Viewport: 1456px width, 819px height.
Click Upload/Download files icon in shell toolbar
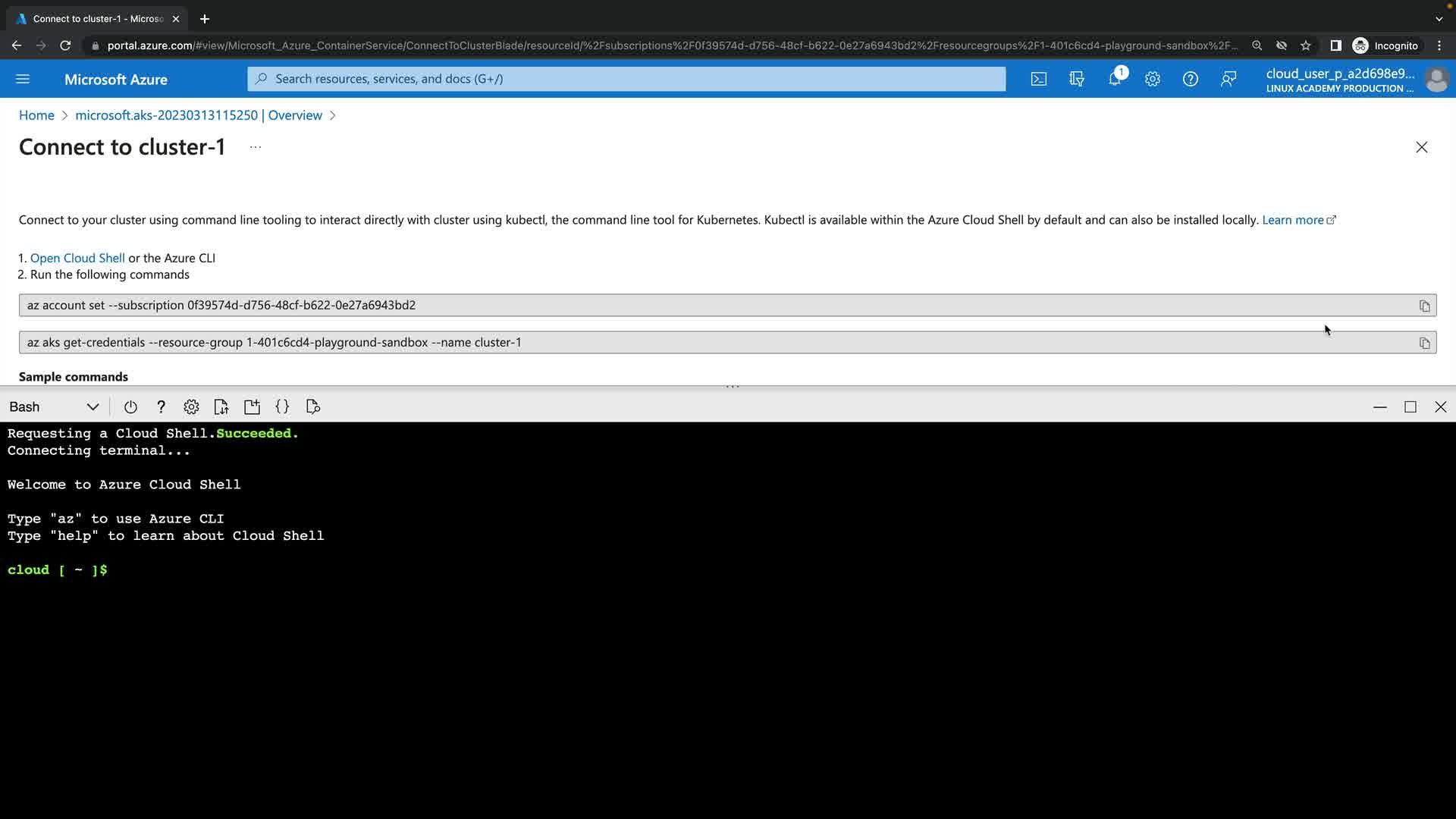(x=221, y=407)
